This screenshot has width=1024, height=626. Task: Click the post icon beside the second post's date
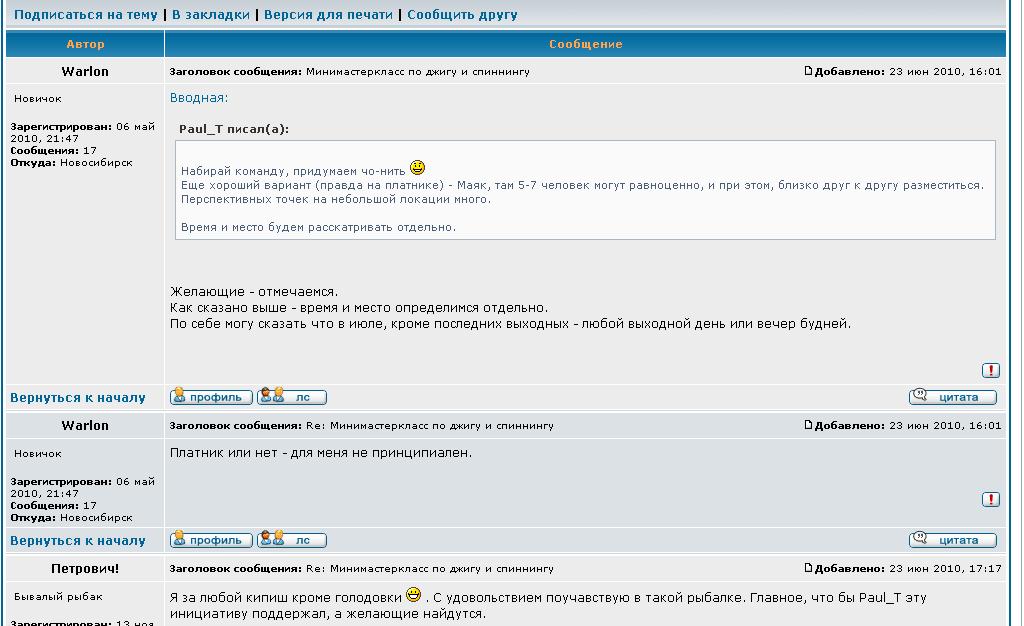(x=809, y=426)
